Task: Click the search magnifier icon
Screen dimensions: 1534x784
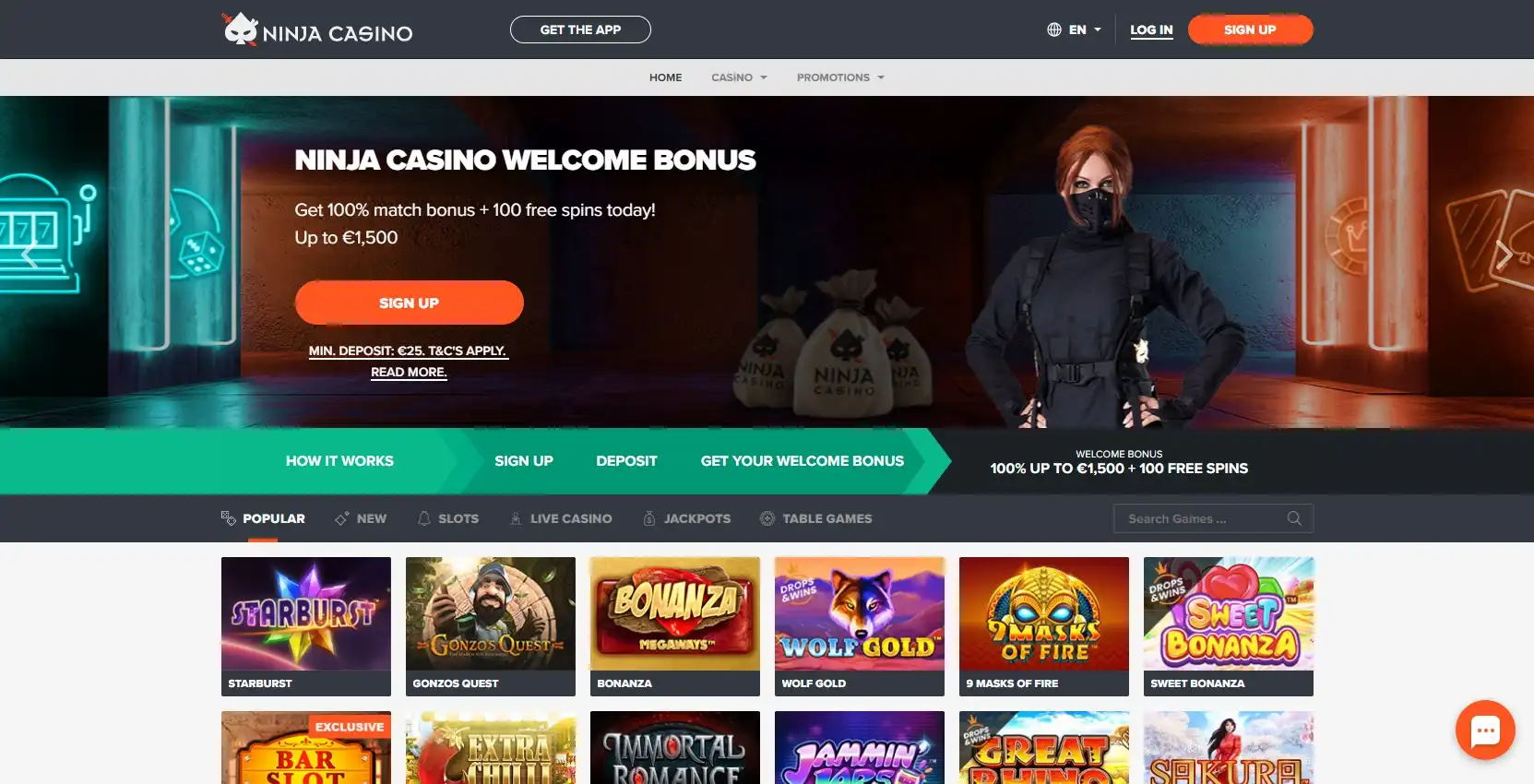Action: click(1294, 518)
